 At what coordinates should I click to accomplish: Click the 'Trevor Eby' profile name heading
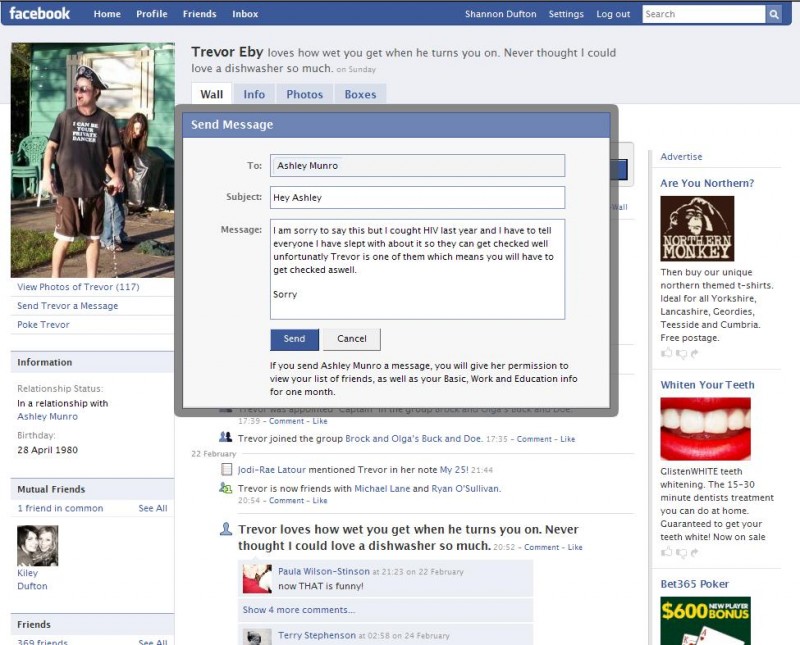point(227,52)
